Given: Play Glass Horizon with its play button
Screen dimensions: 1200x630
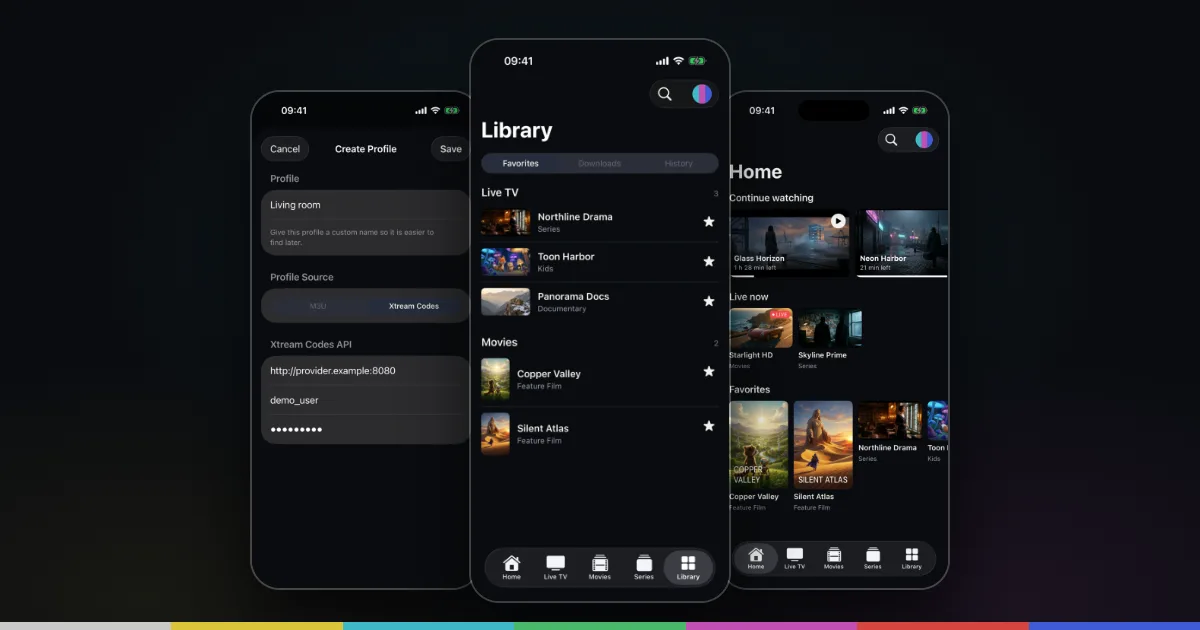Looking at the screenshot, I should 838,221.
